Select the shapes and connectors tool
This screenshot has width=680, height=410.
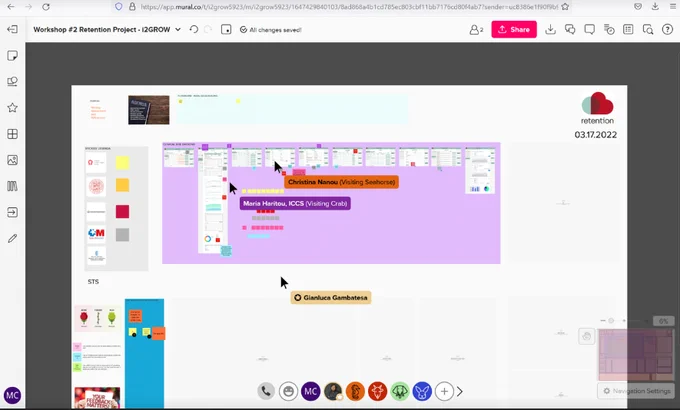pos(12,82)
